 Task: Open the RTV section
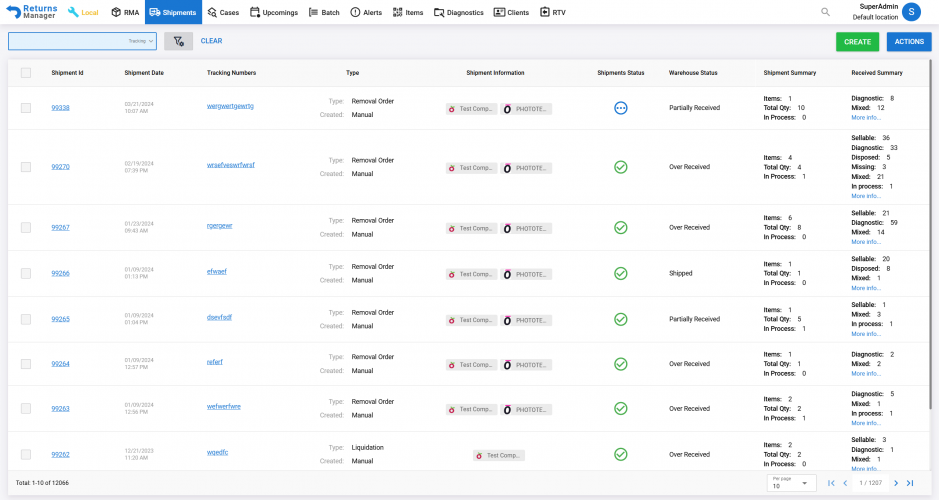pos(553,12)
